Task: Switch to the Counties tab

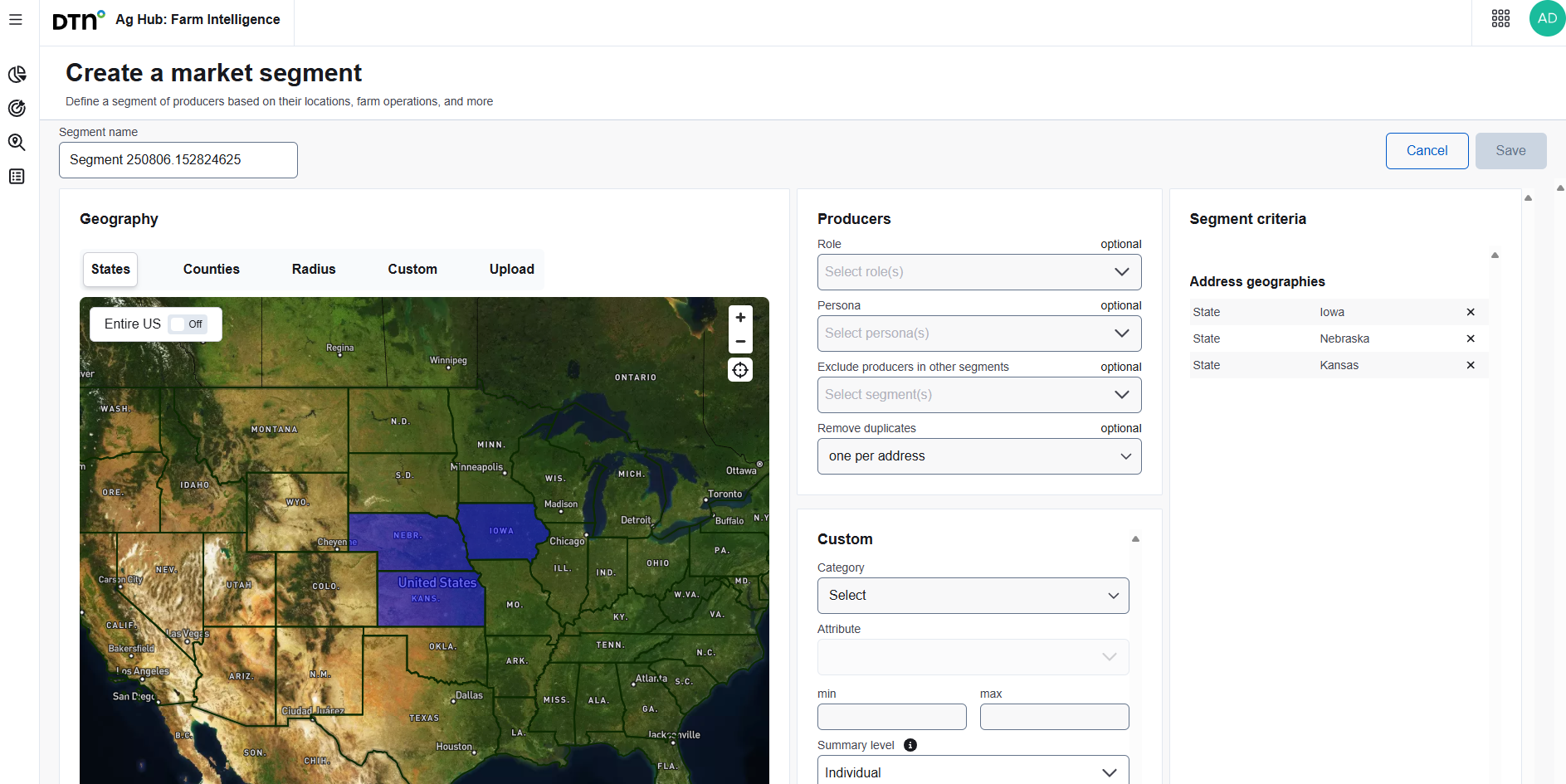Action: click(211, 270)
